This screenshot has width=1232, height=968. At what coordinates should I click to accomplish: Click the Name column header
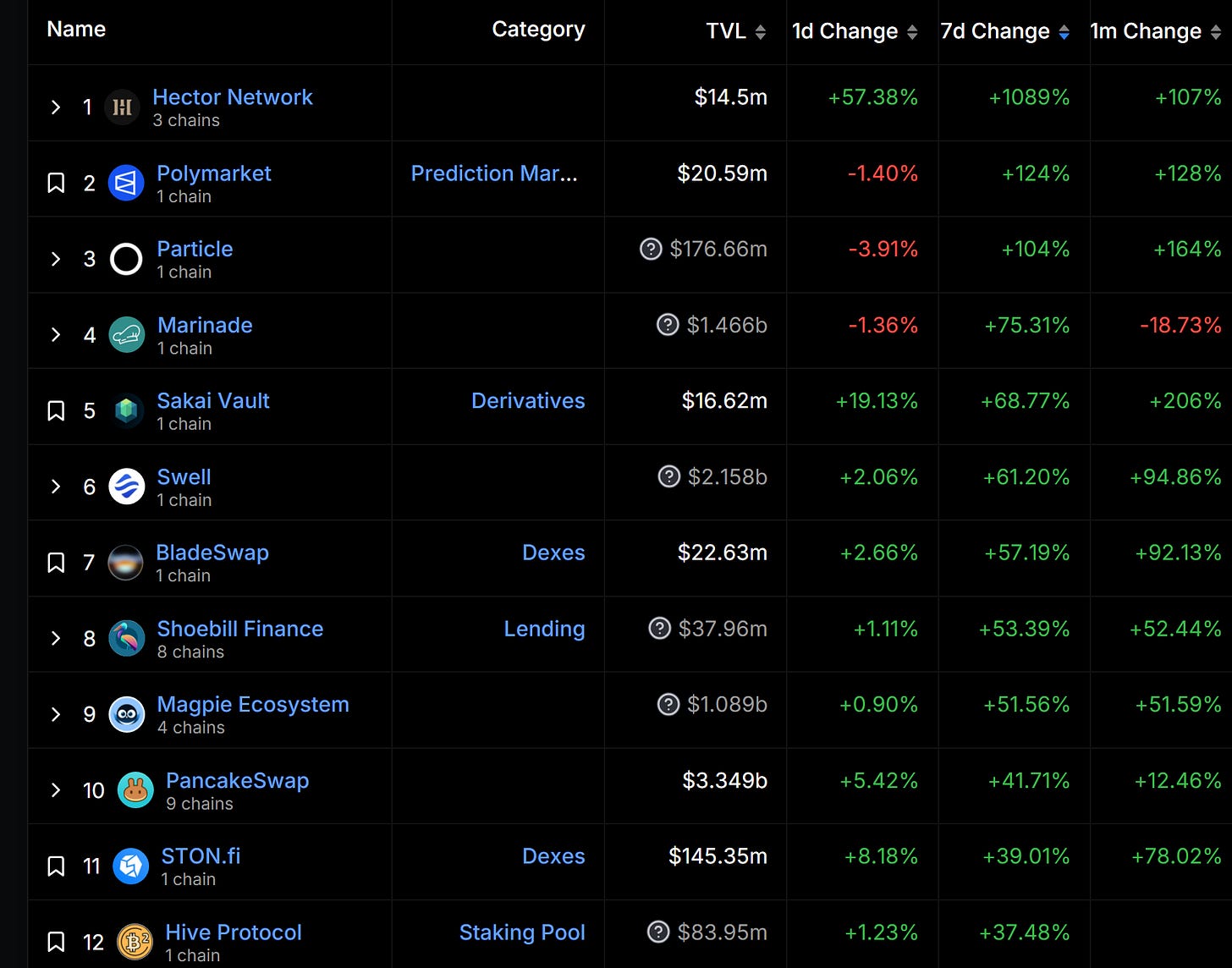[x=76, y=30]
